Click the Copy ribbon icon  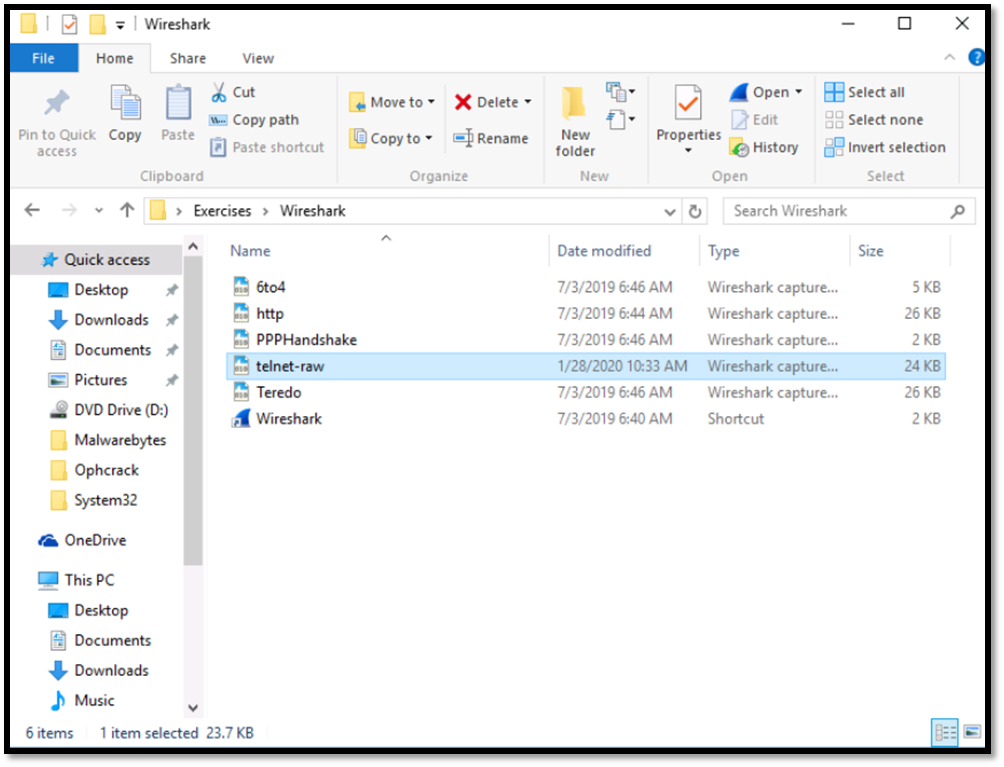coord(125,103)
